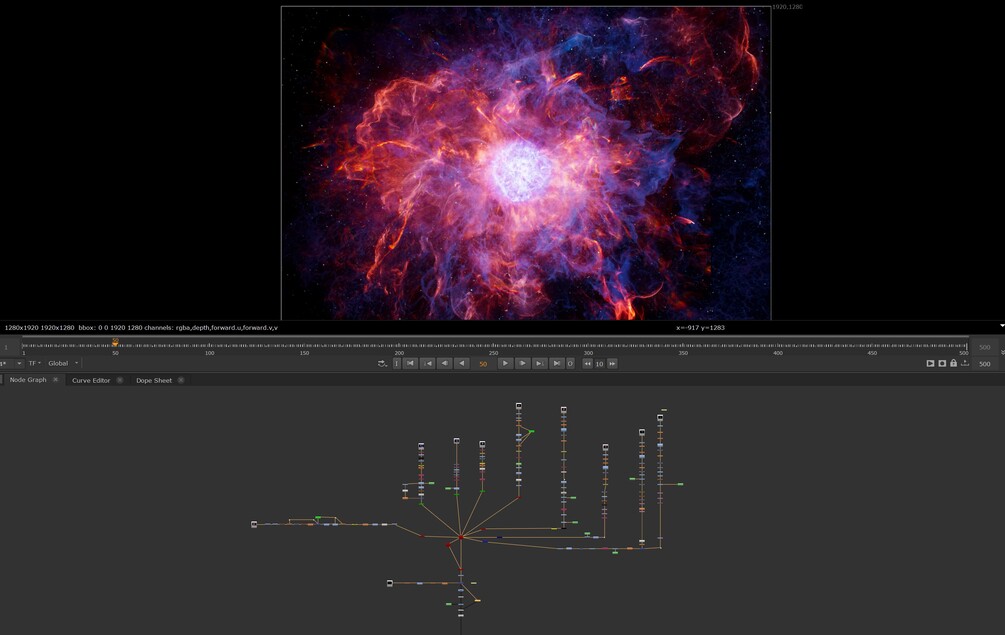
Task: Jump to the first frame
Action: (411, 363)
